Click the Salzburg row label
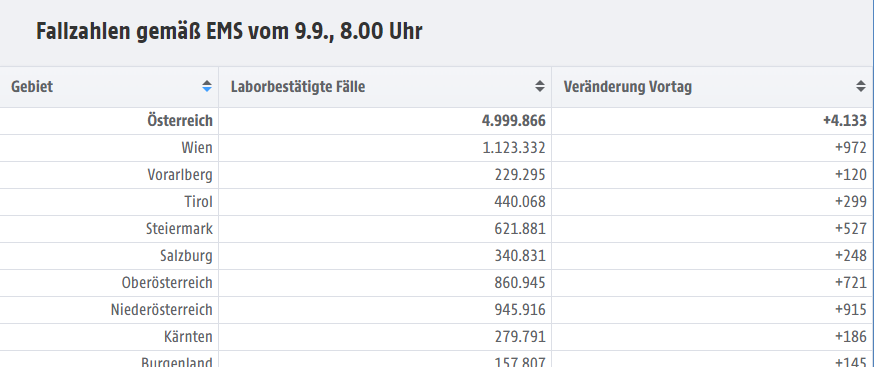The width and height of the screenshot is (874, 367). (186, 256)
